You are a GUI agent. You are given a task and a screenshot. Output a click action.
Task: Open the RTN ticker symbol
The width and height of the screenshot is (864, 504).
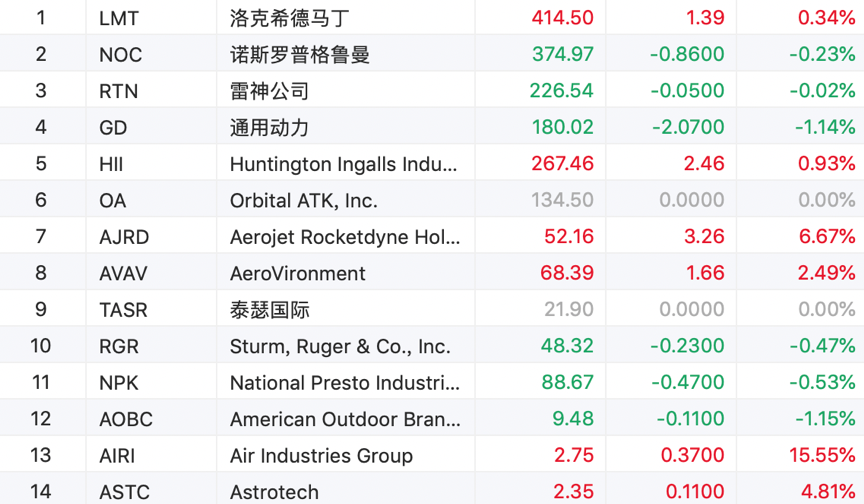click(x=119, y=91)
